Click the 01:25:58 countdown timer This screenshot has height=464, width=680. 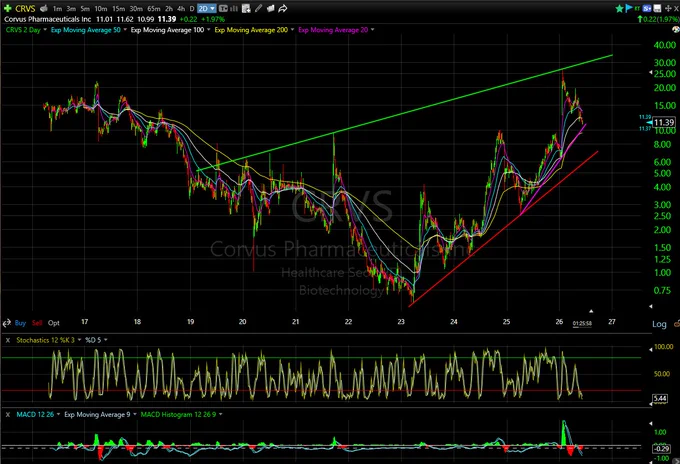tap(582, 323)
